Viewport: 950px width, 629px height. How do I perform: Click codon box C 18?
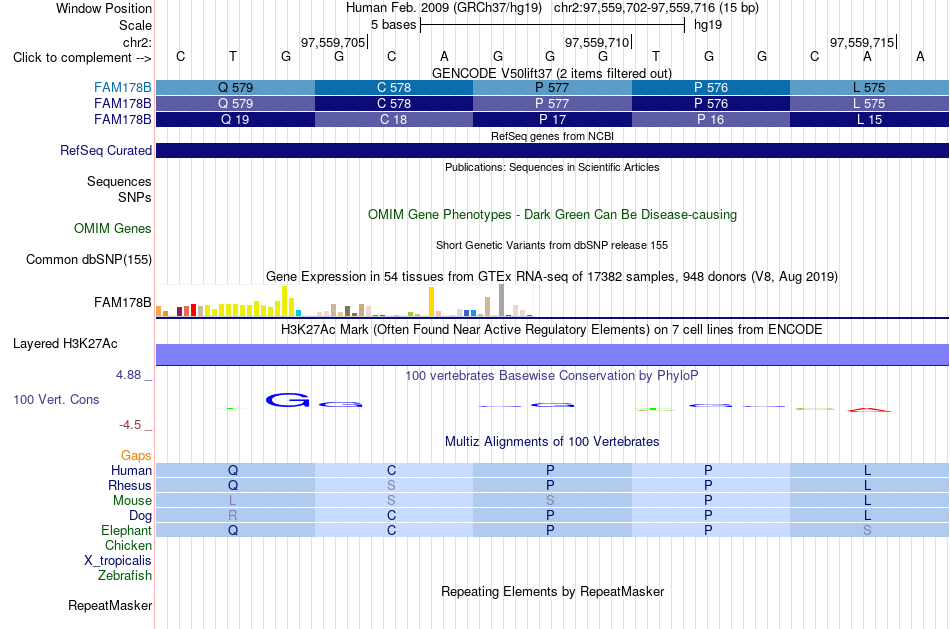point(394,119)
